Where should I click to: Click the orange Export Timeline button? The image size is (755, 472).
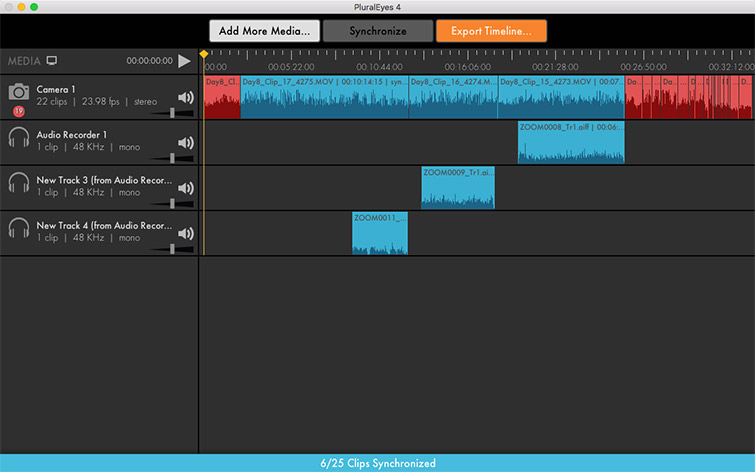[x=491, y=31]
